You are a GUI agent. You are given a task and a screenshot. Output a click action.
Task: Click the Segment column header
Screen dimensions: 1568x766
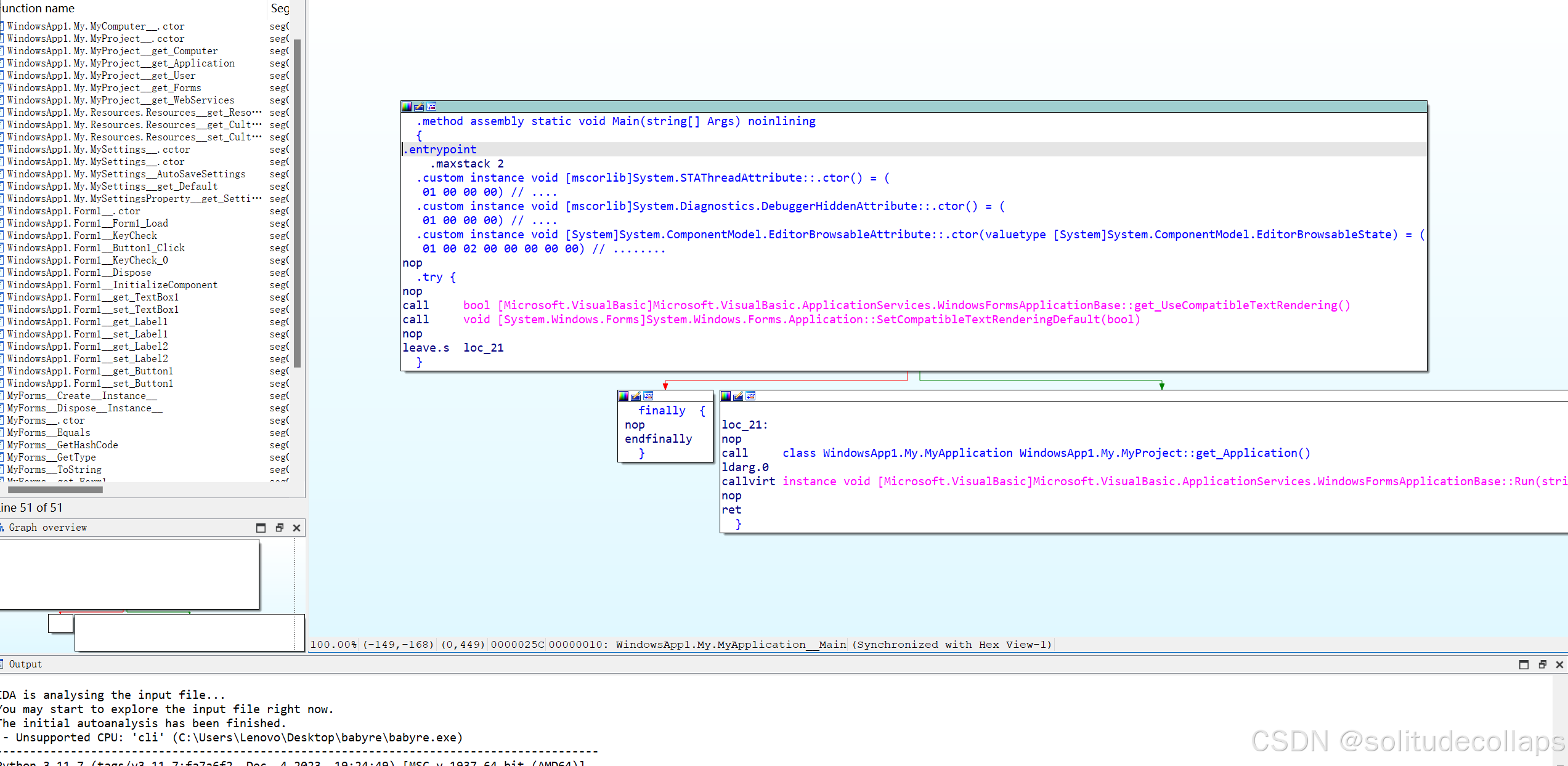click(280, 8)
